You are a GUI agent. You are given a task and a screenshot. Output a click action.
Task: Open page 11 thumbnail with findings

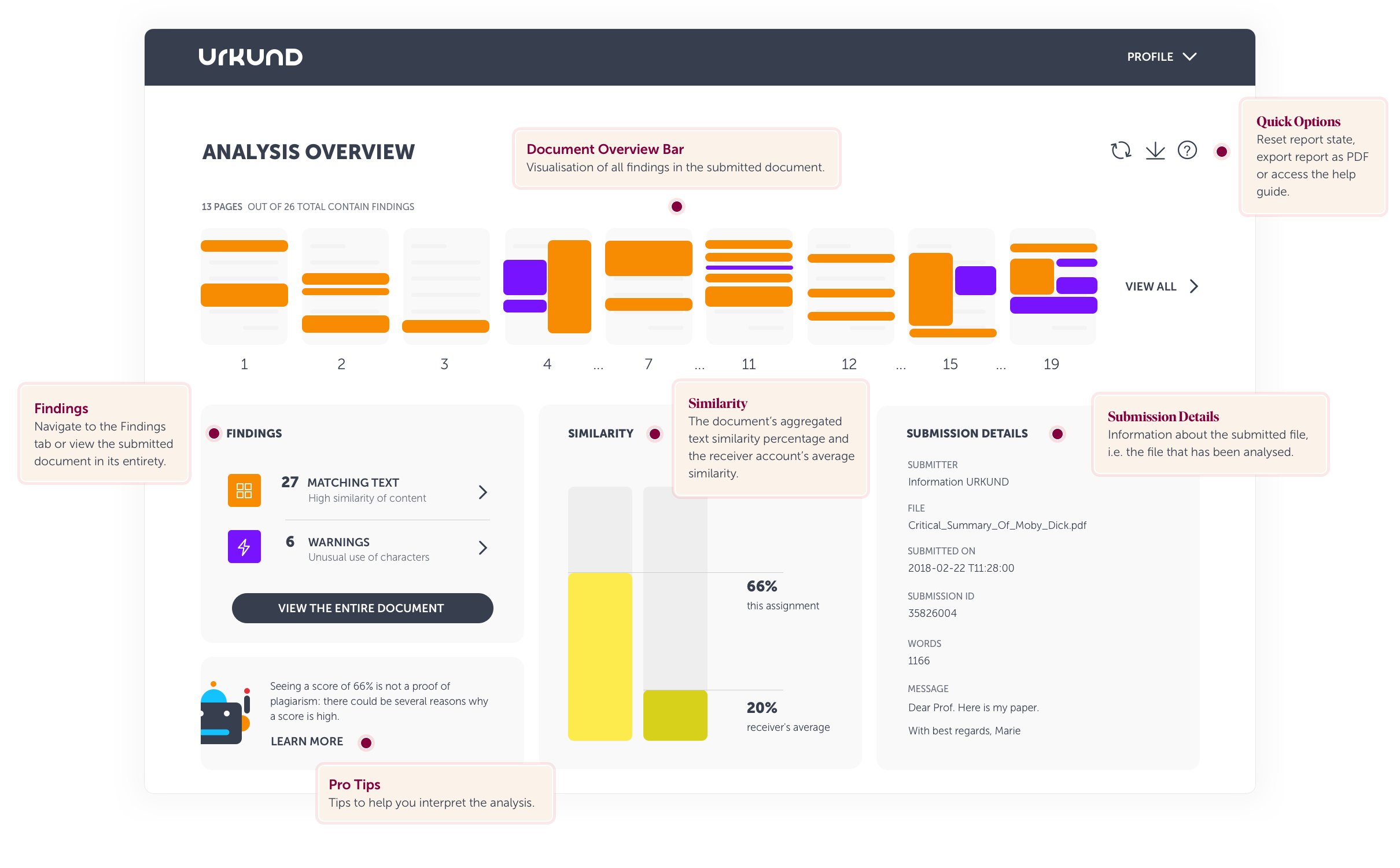point(749,287)
